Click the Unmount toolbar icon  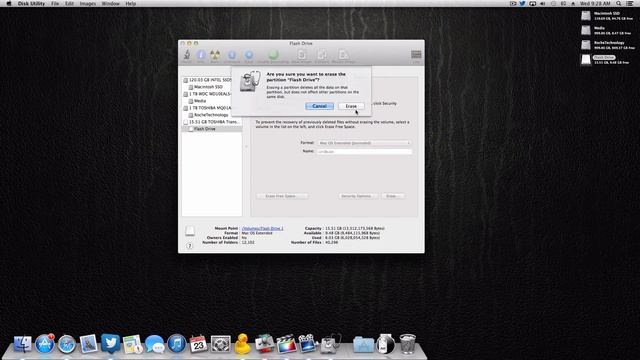point(232,55)
